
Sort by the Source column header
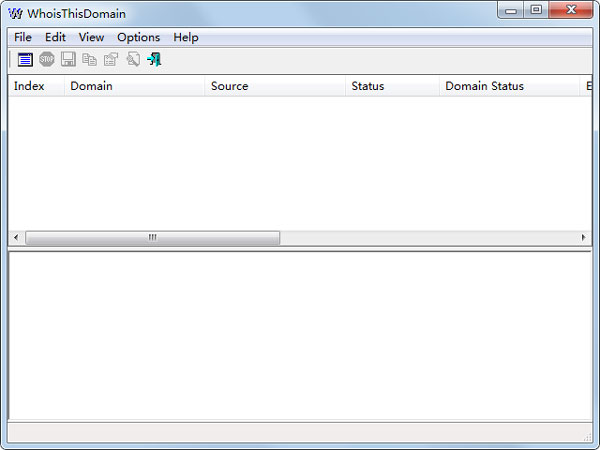click(x=275, y=86)
